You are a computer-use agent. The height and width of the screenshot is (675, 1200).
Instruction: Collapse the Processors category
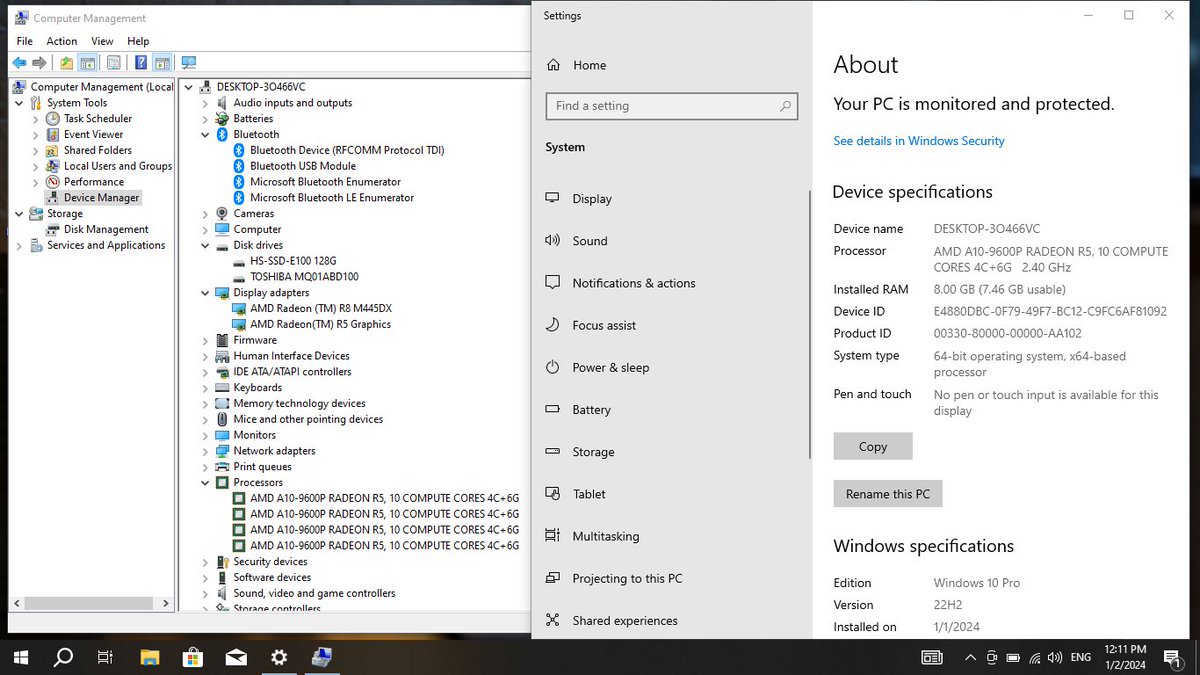[205, 483]
